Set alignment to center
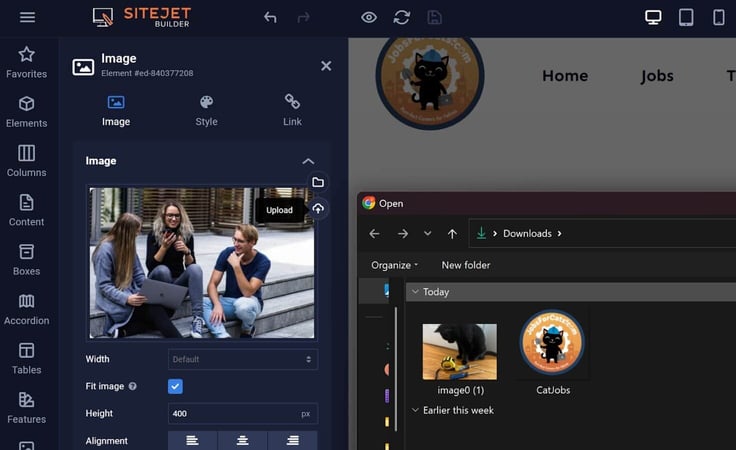Screen dimensions: 736x450 point(242,441)
